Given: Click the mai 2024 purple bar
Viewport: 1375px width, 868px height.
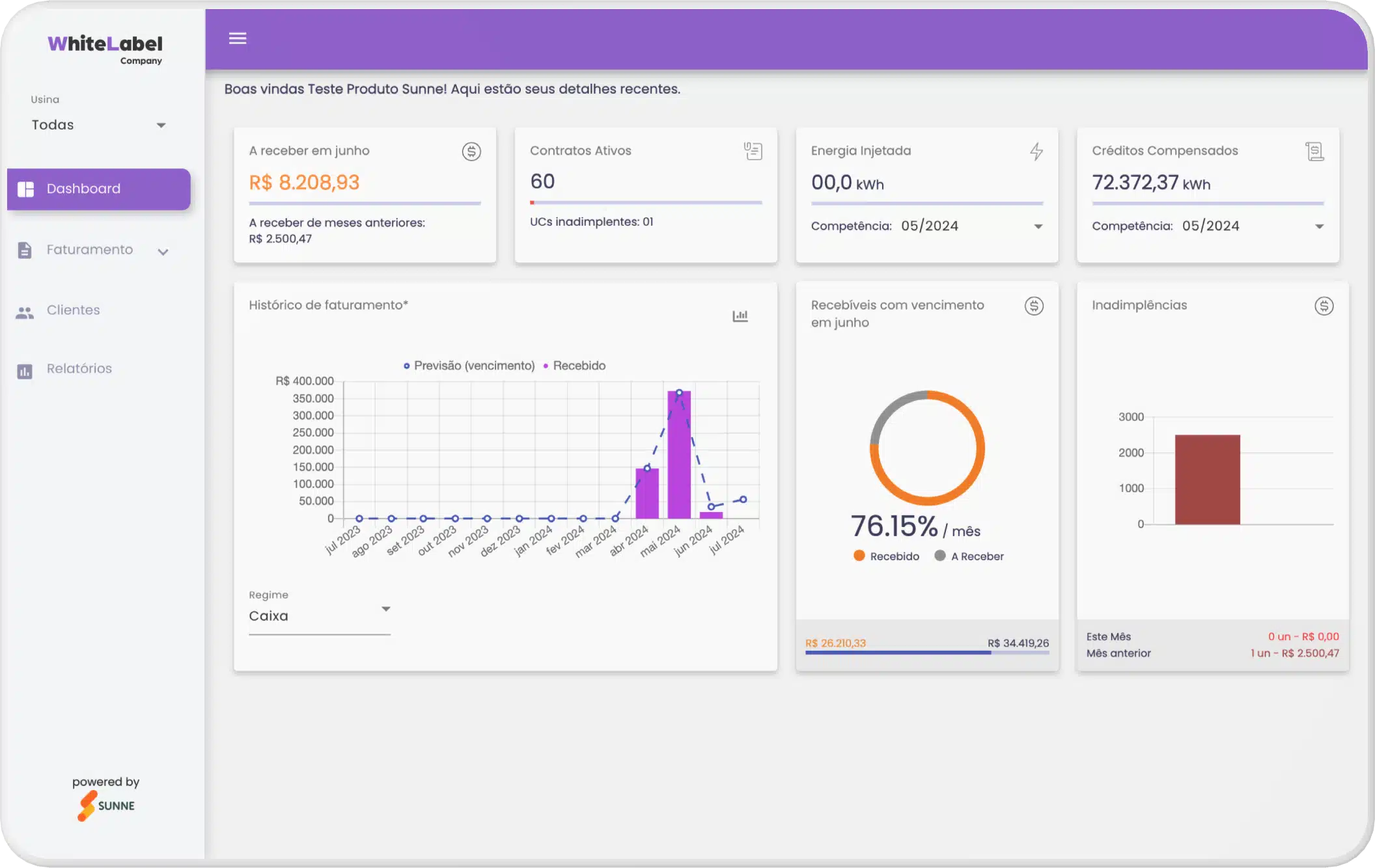Looking at the screenshot, I should (679, 455).
